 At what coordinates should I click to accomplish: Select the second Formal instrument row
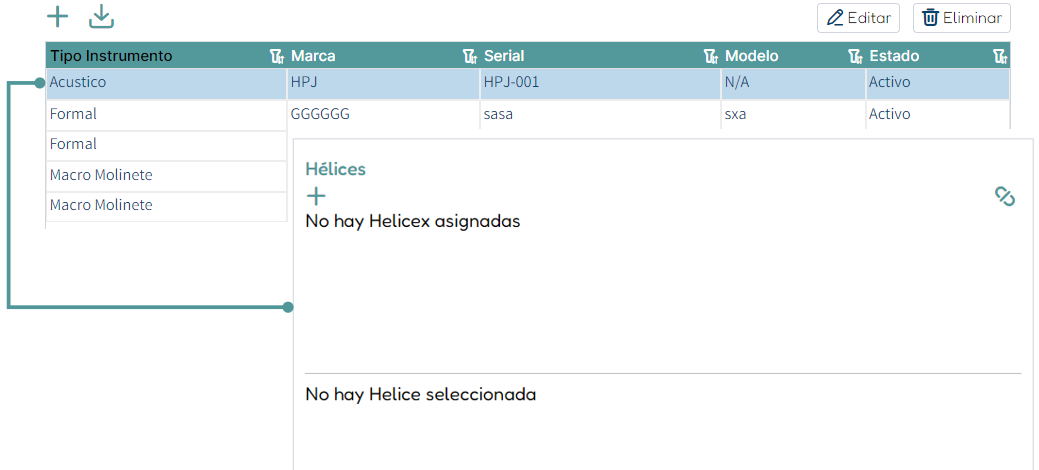[x=166, y=145]
